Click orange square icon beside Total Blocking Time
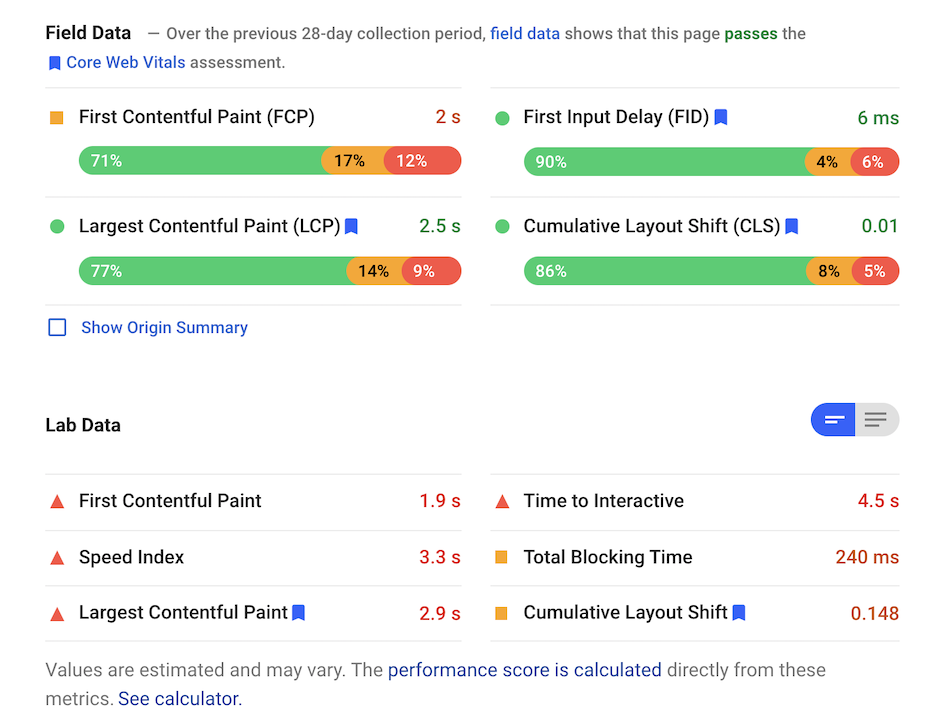 click(502, 558)
